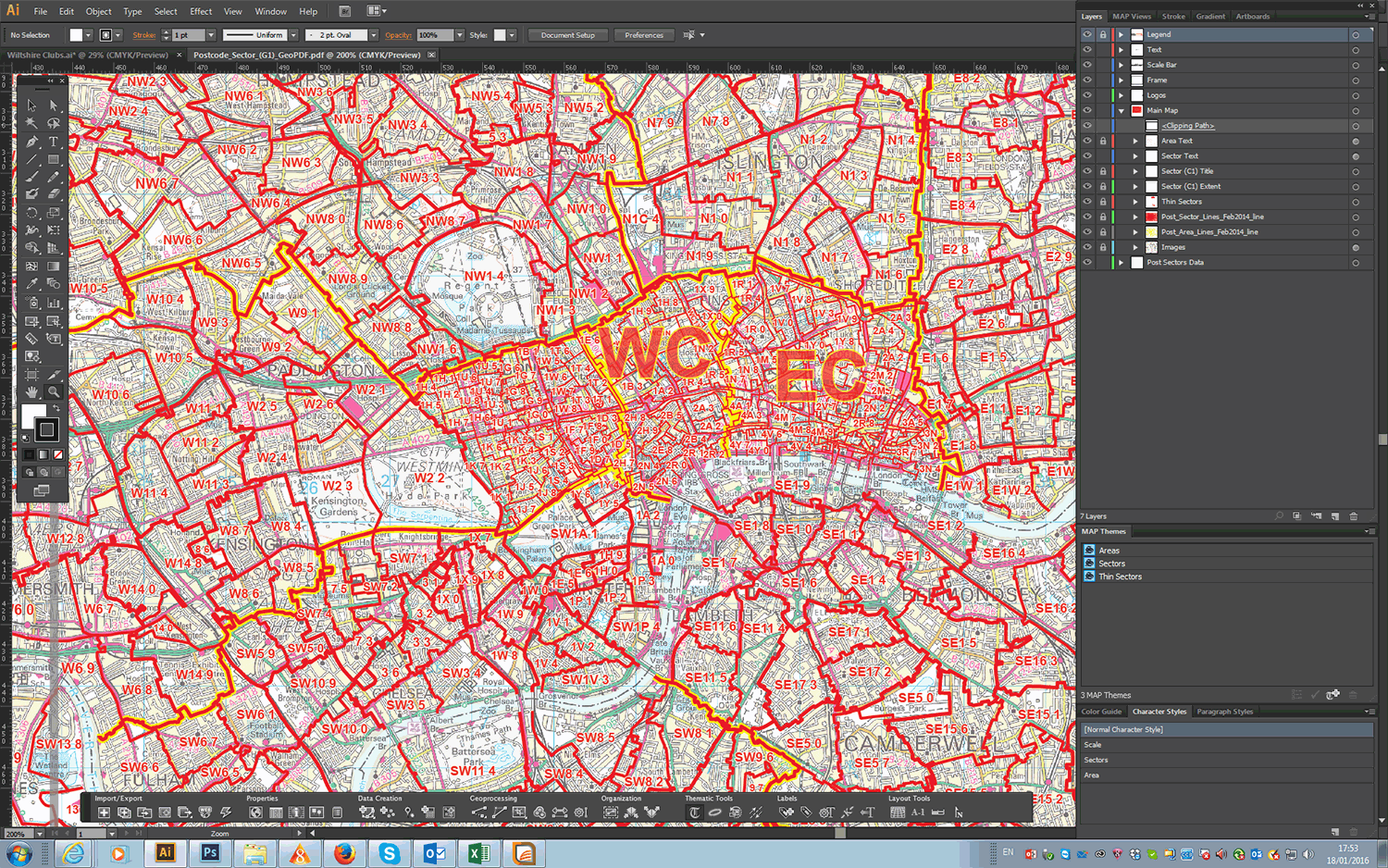This screenshot has width=1388, height=868.
Task: Click first icon under Geoprocessing
Action: pyautogui.click(x=478, y=812)
